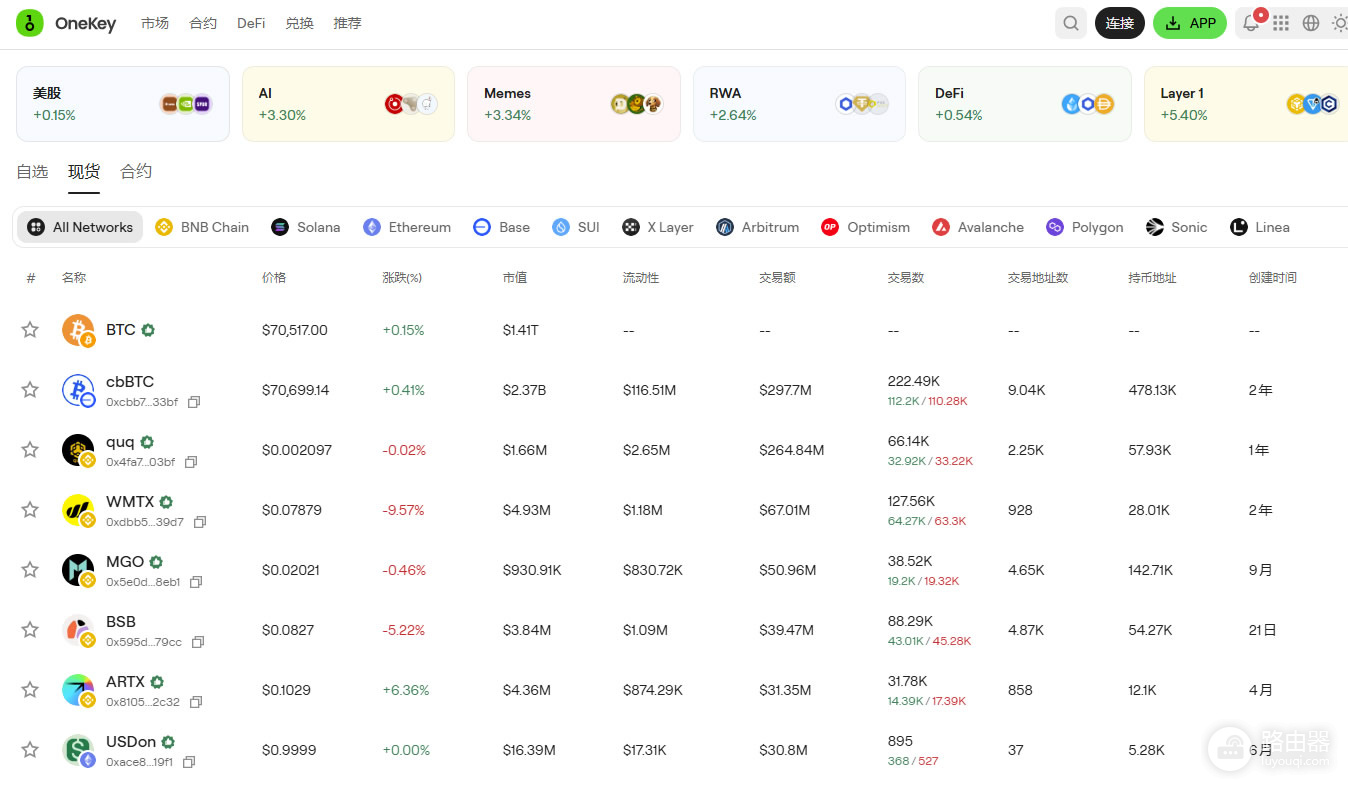Copy the WMTX contract address
The width and height of the screenshot is (1348, 789).
[200, 522]
